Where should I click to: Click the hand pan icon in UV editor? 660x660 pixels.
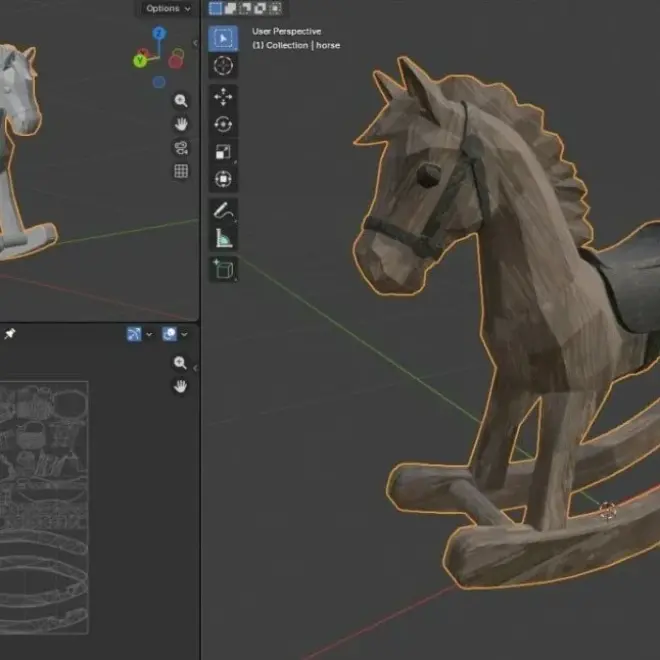pos(181,386)
